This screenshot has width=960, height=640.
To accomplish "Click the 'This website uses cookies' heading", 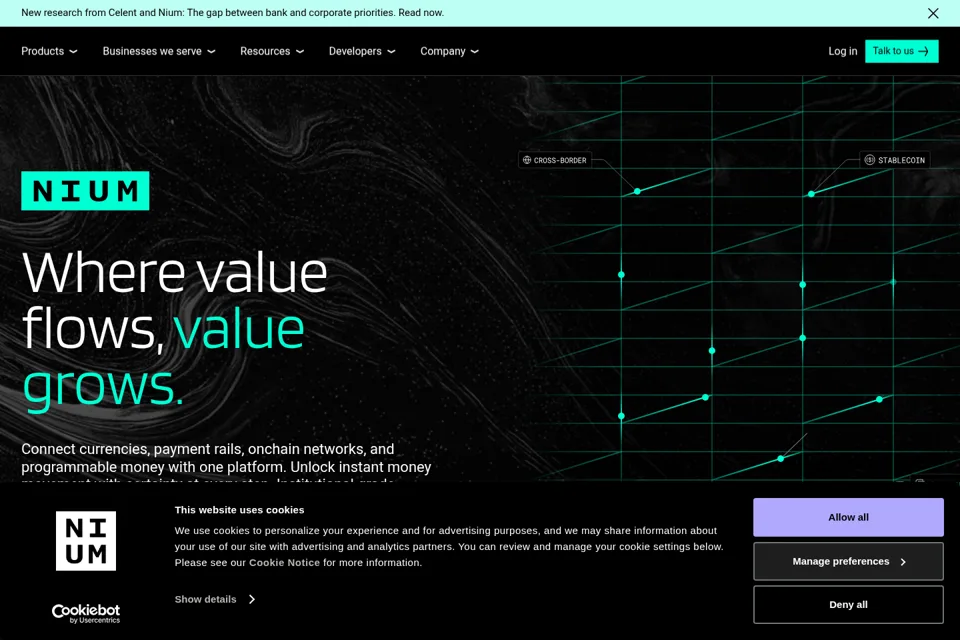I will (x=239, y=510).
